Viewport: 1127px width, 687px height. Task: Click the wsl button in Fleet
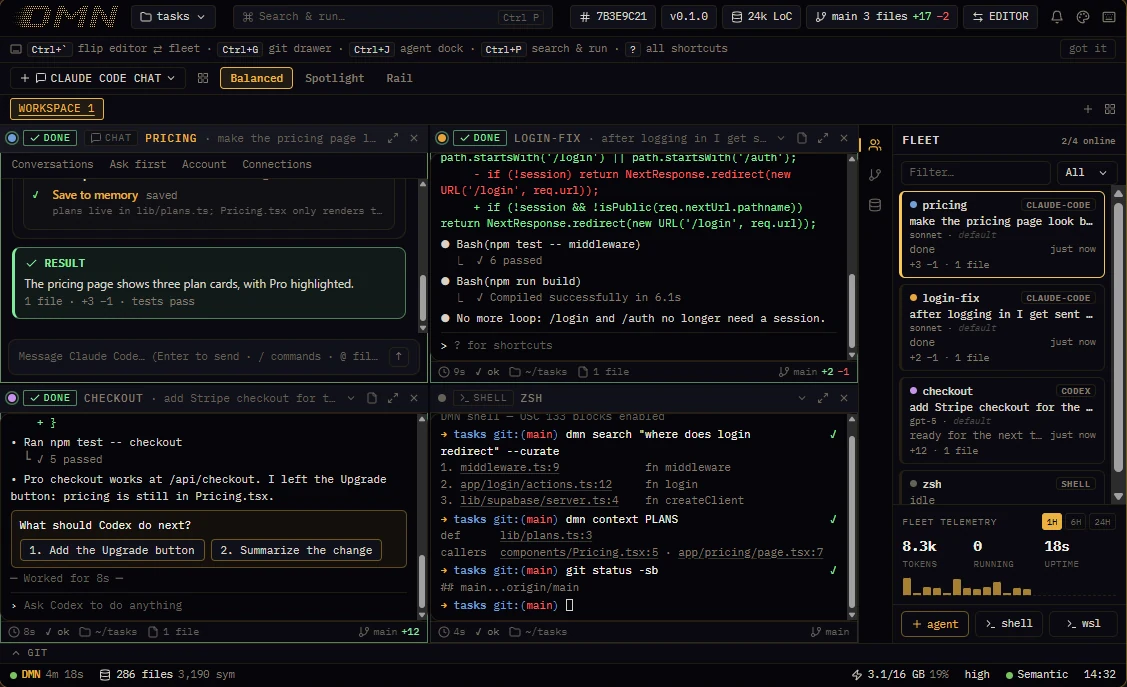(1083, 624)
